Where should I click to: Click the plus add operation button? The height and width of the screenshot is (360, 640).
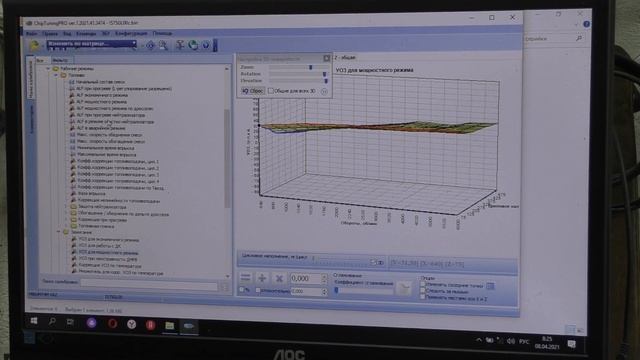262,278
